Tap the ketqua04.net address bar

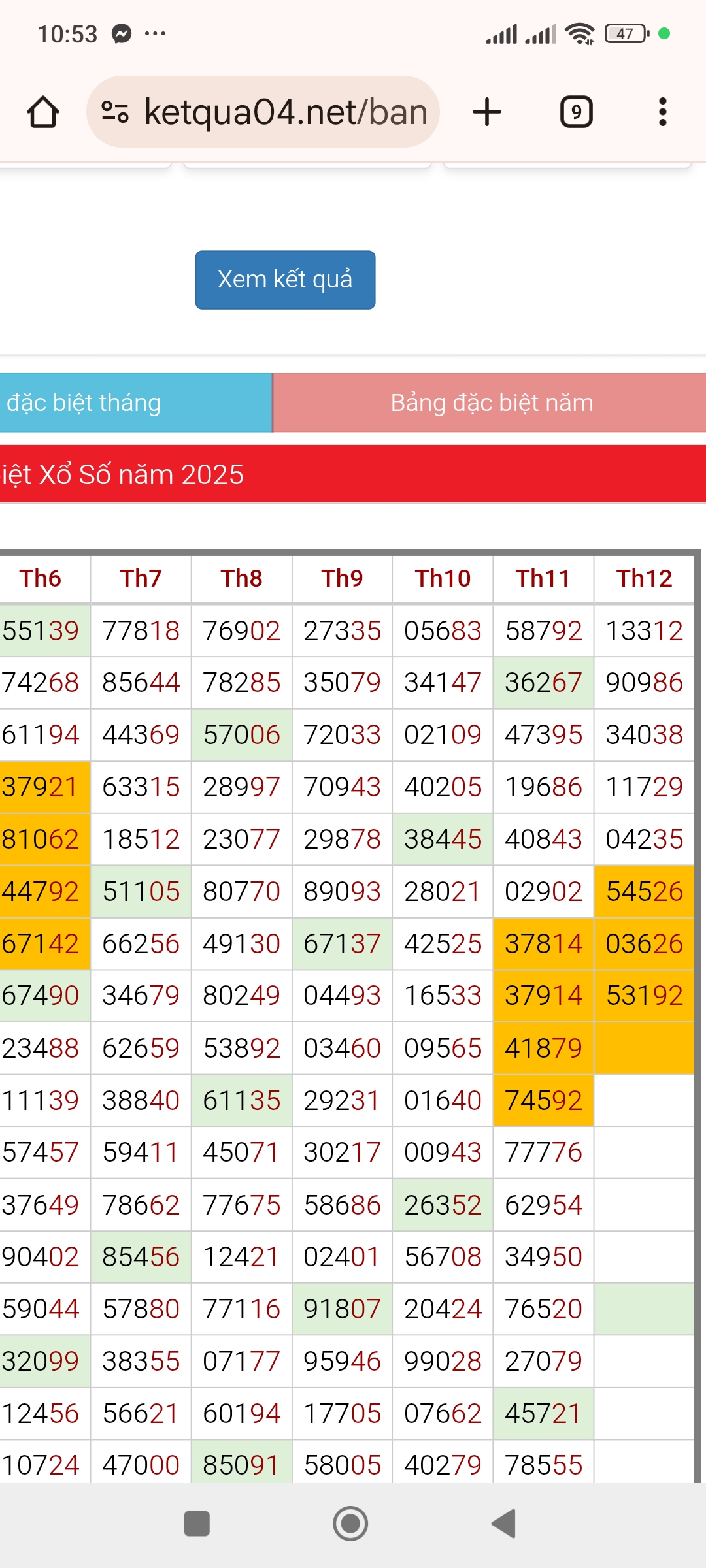[263, 112]
